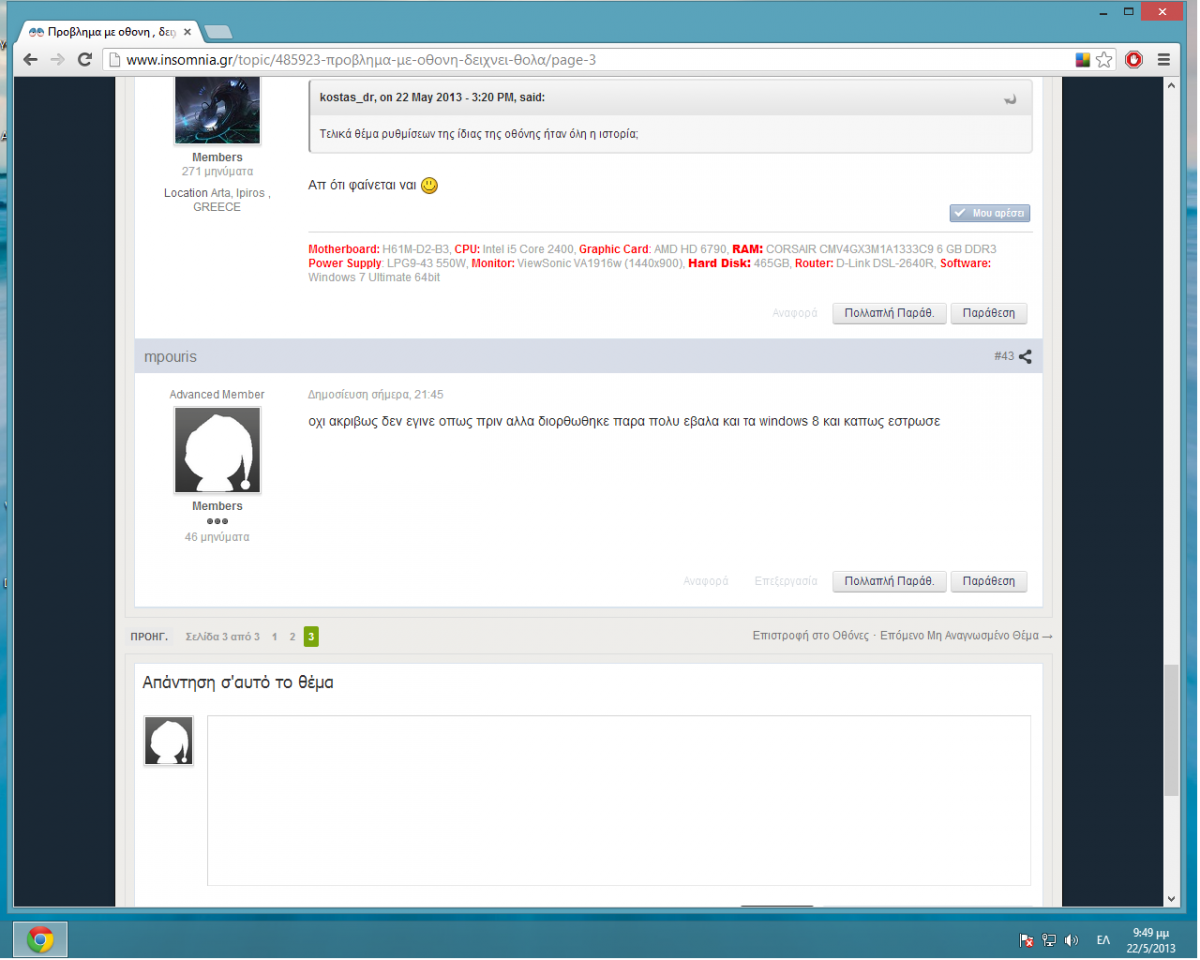Screen dimensions: 1200x960
Task: Click the Δημοσίευση σήμερα, 21:45 timestamp
Action: click(376, 395)
